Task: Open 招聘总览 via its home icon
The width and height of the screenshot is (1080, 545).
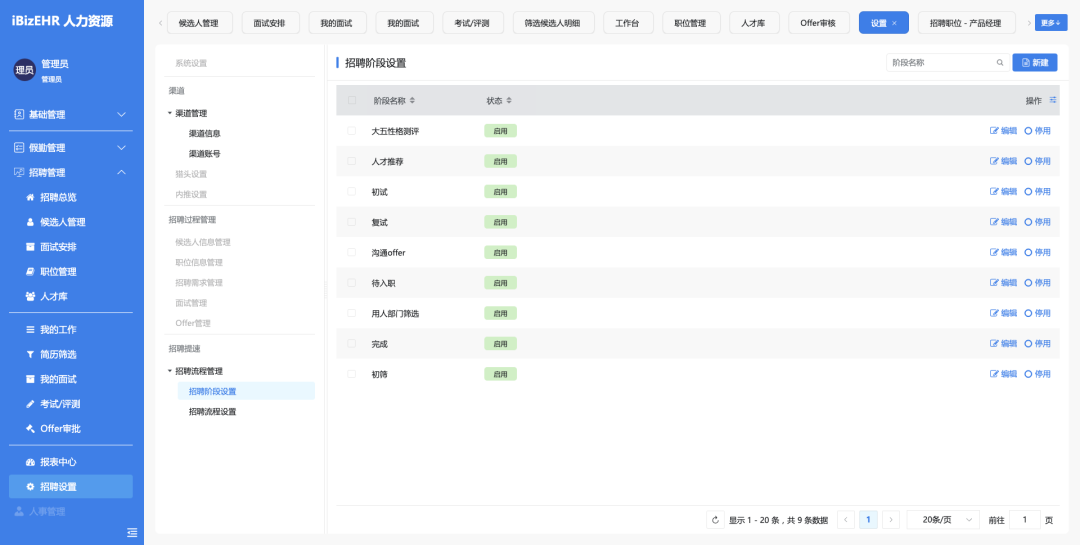Action: (30, 197)
